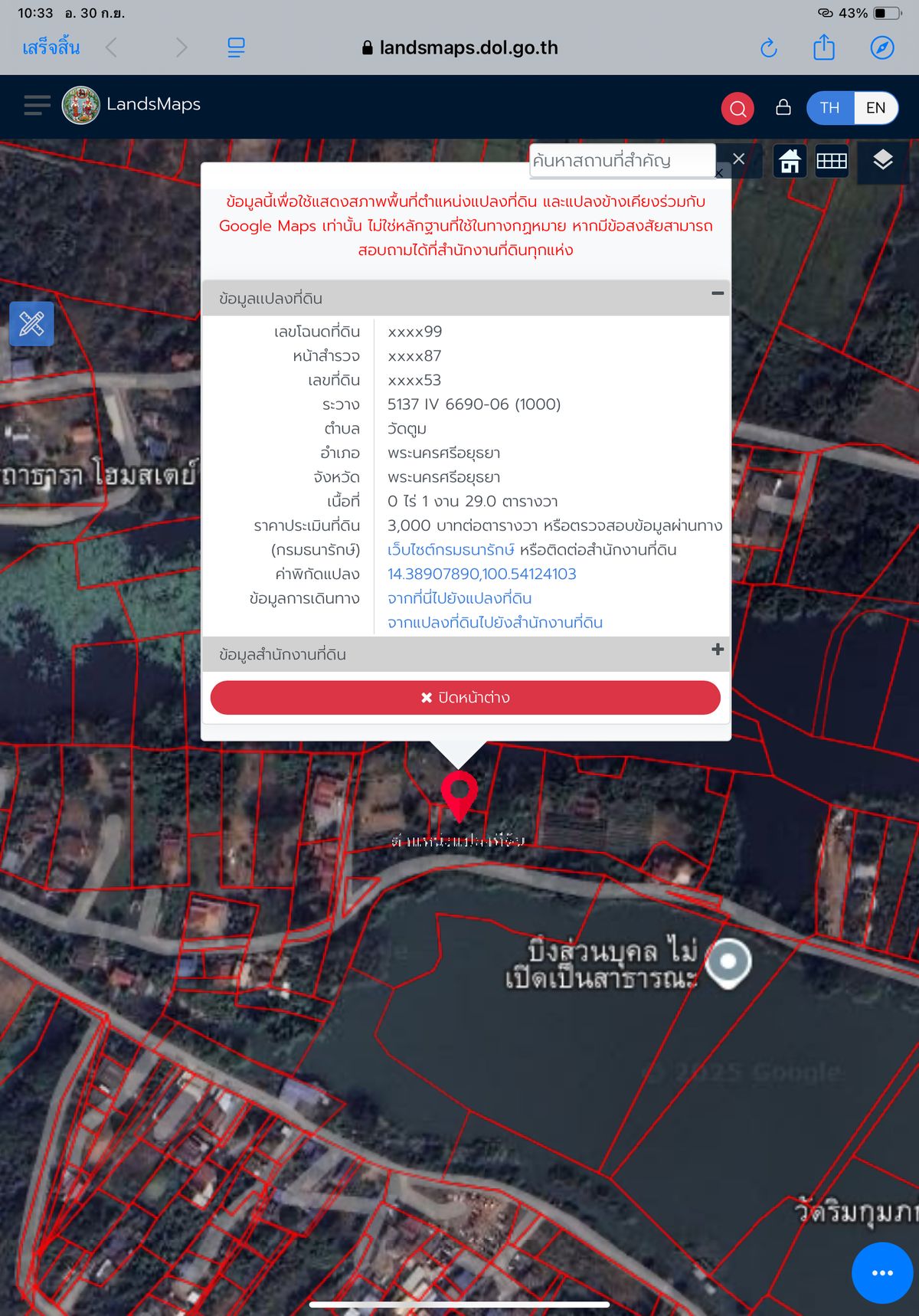Switch language to TH
Image resolution: width=919 pixels, height=1316 pixels.
tap(829, 108)
